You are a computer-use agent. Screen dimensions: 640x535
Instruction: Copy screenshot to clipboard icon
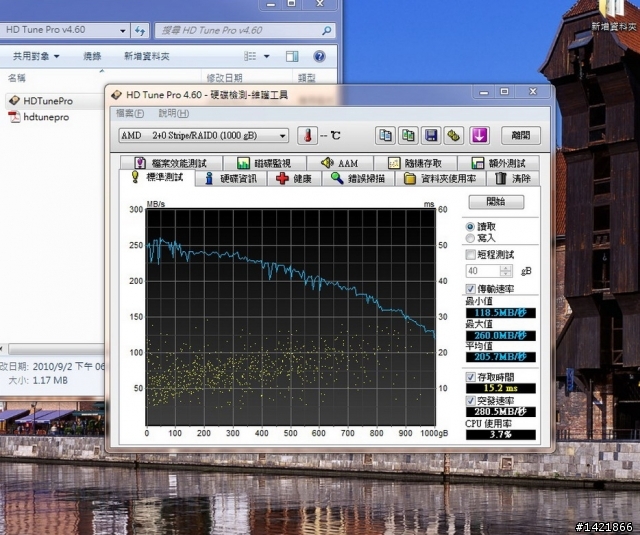pos(408,135)
